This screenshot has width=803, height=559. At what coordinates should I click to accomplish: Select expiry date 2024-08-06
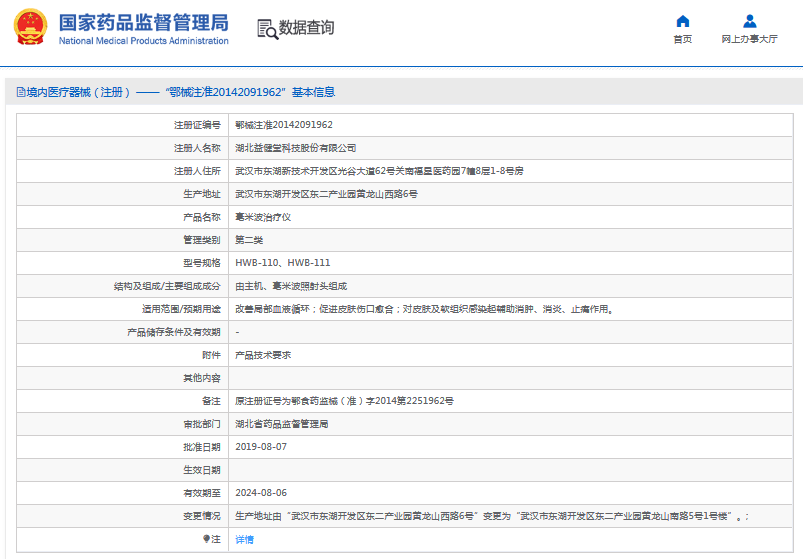point(261,493)
